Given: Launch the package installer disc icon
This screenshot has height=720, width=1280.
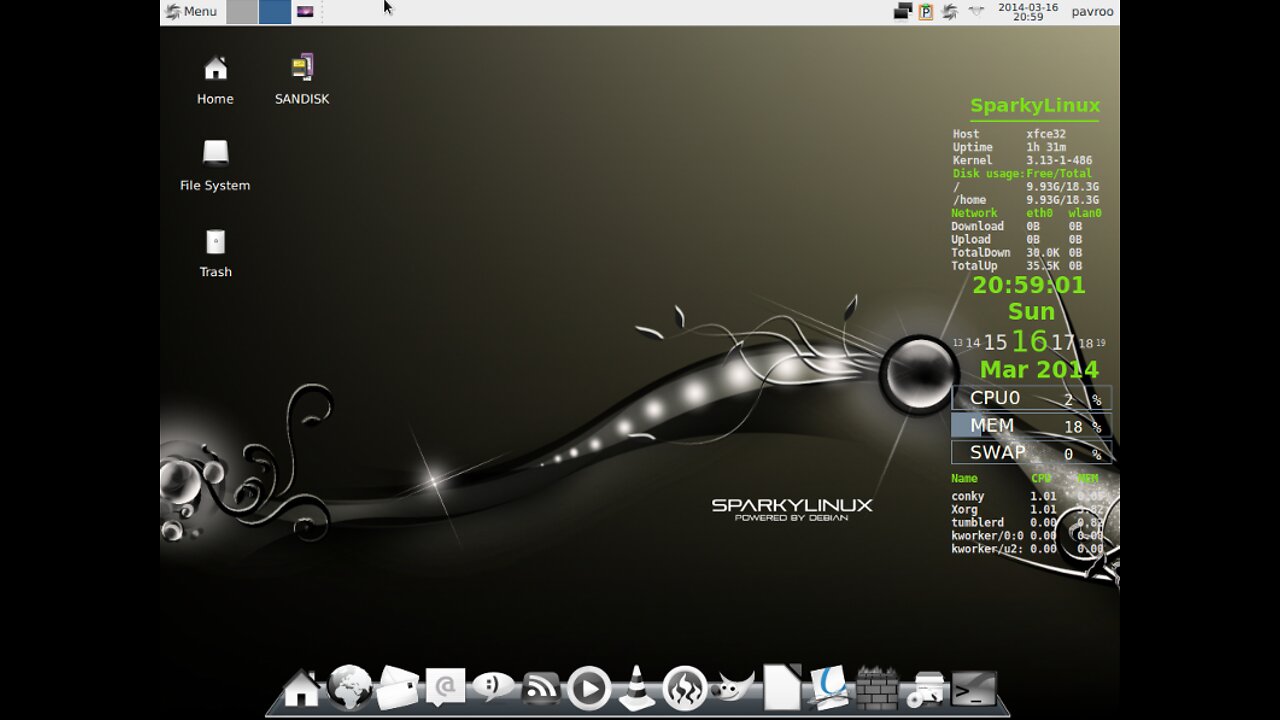Looking at the screenshot, I should (x=926, y=690).
